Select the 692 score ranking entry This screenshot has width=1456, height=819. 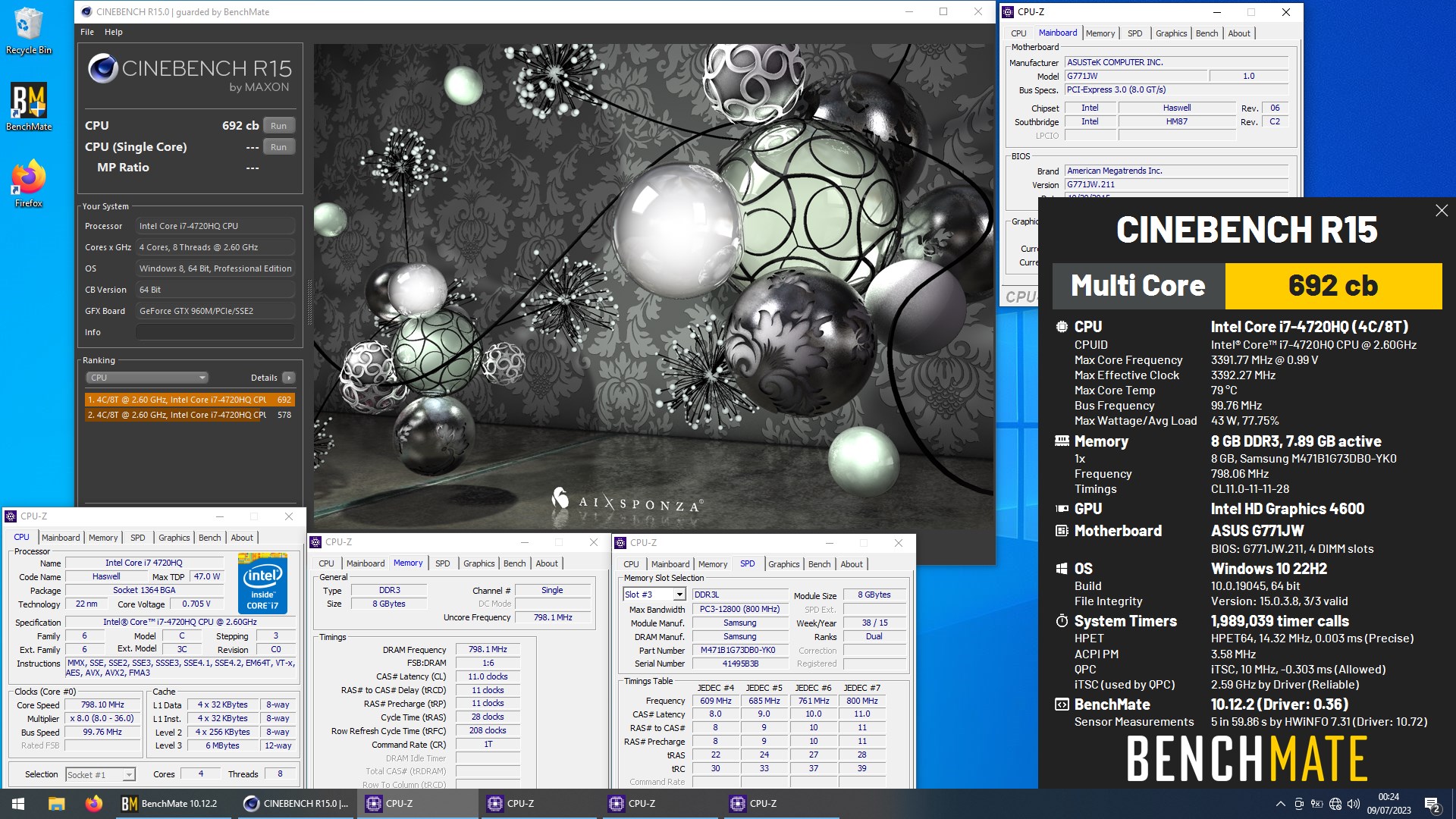click(x=190, y=400)
